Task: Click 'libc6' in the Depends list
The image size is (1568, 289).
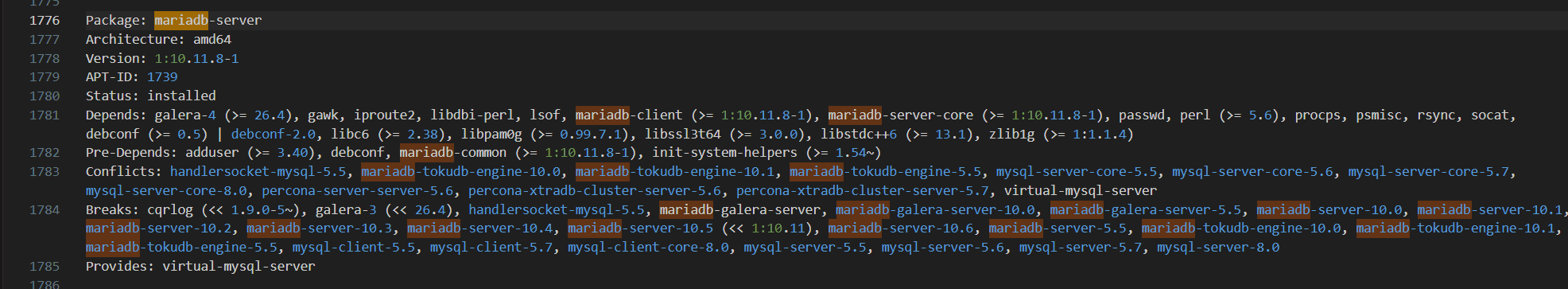Action: coord(350,135)
